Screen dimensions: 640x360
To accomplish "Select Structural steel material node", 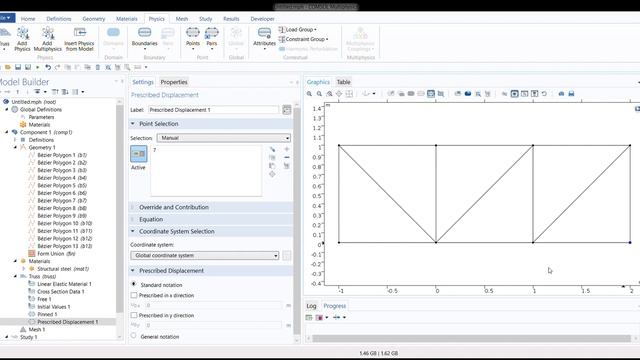I will [63, 269].
